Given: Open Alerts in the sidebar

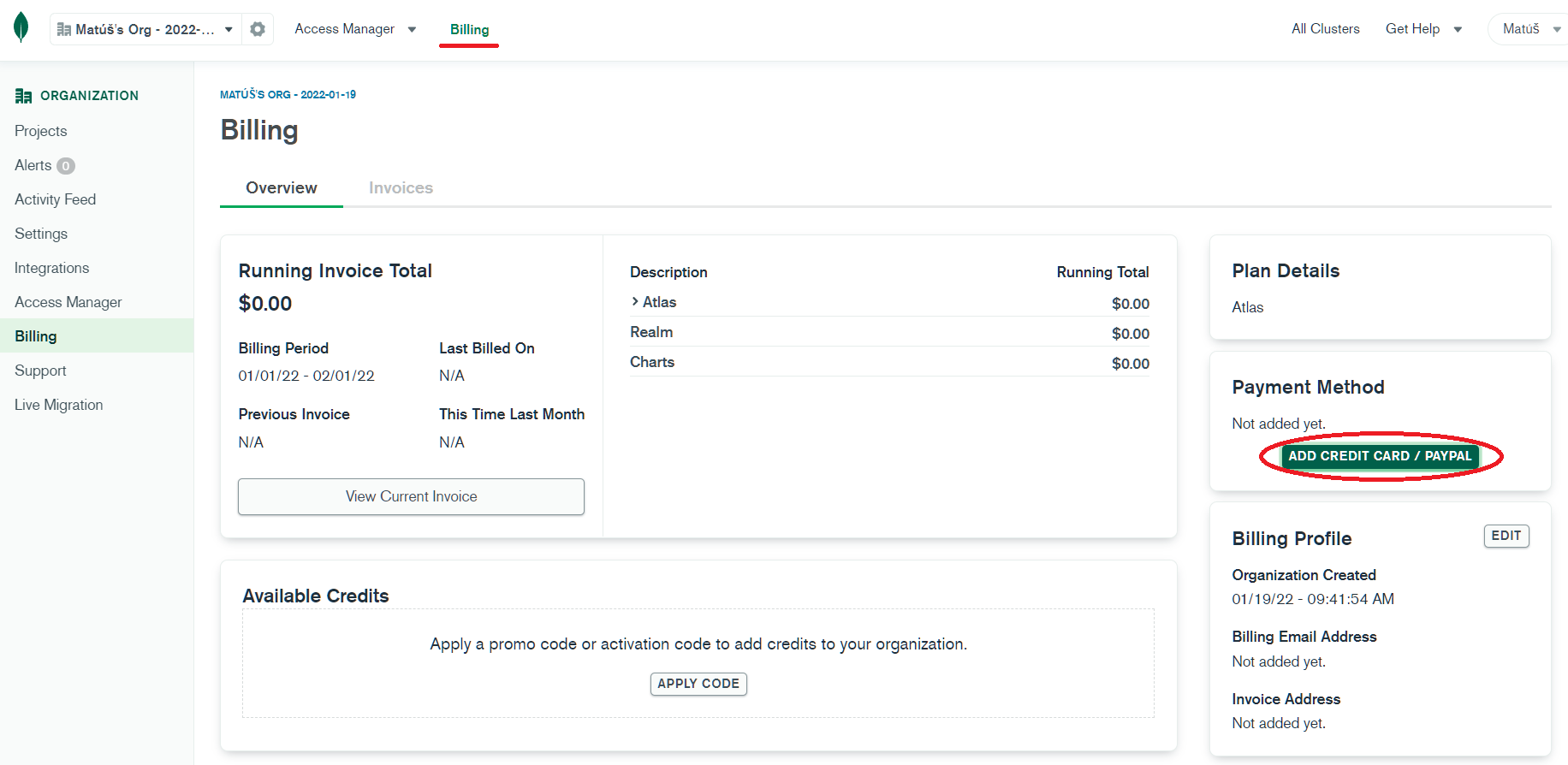Looking at the screenshot, I should 33,165.
